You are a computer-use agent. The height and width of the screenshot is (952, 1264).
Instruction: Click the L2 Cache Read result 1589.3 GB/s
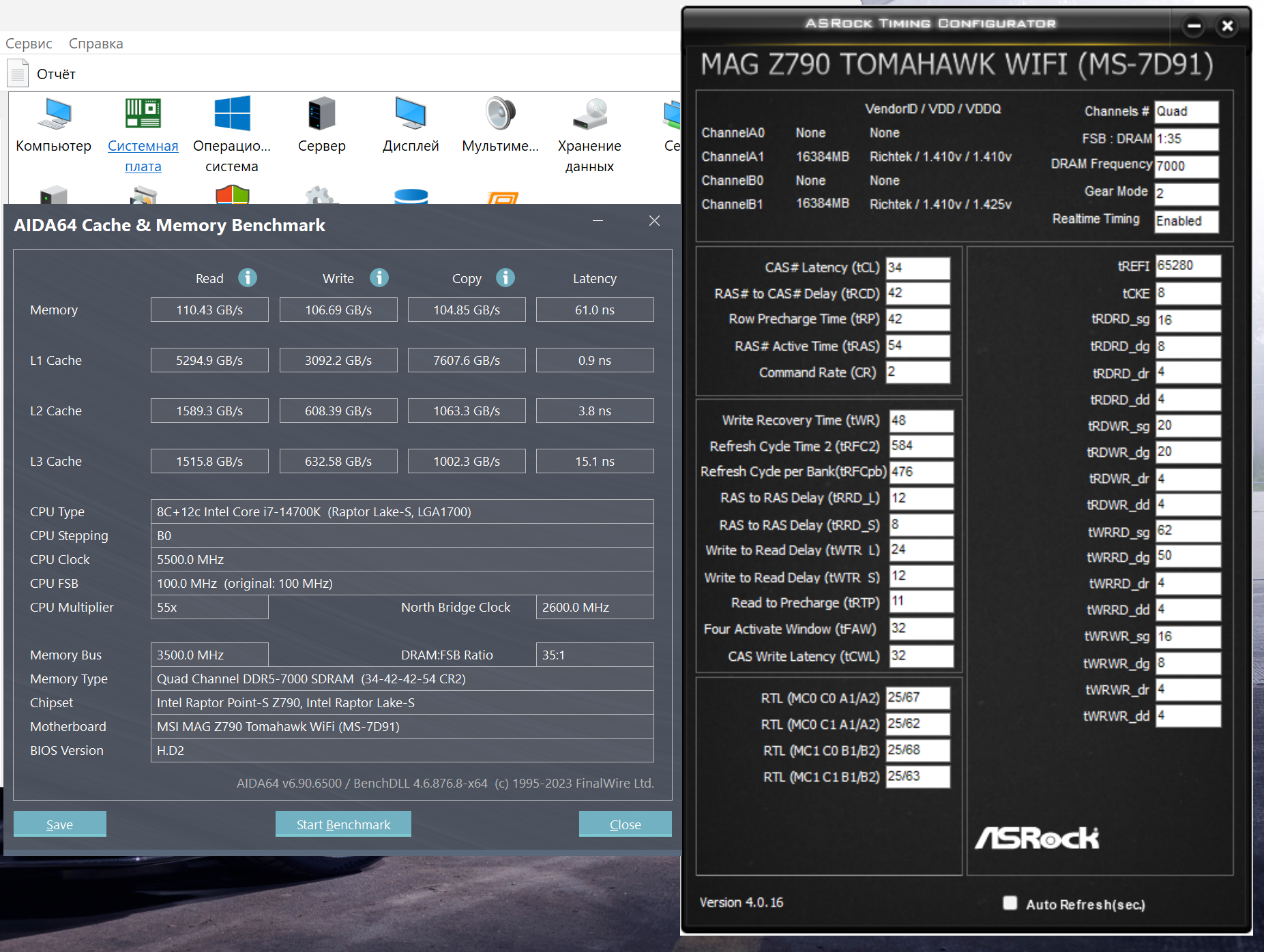(209, 411)
